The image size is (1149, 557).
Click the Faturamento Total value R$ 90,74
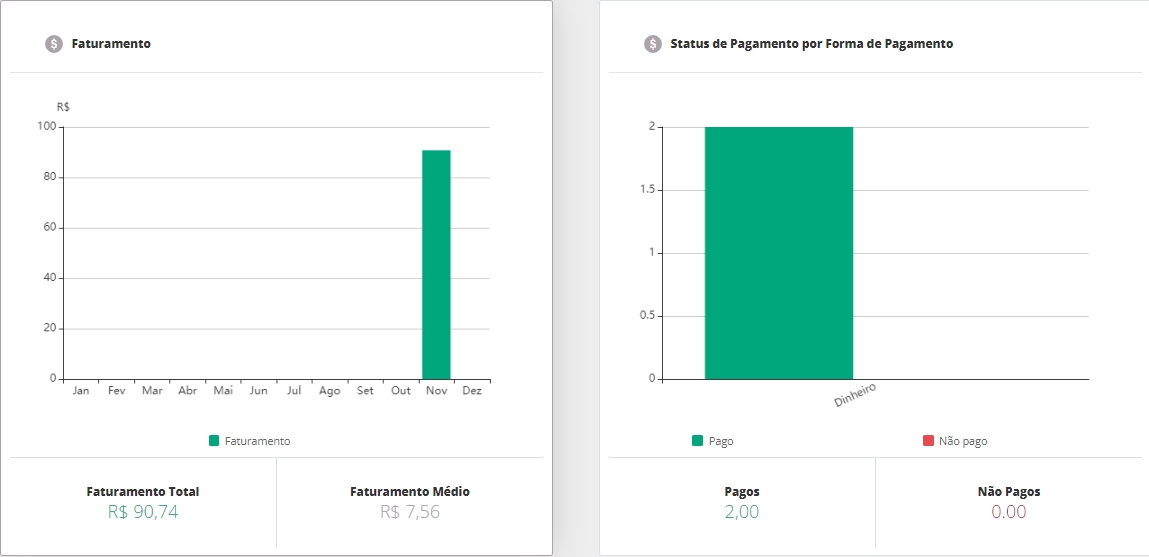[143, 512]
